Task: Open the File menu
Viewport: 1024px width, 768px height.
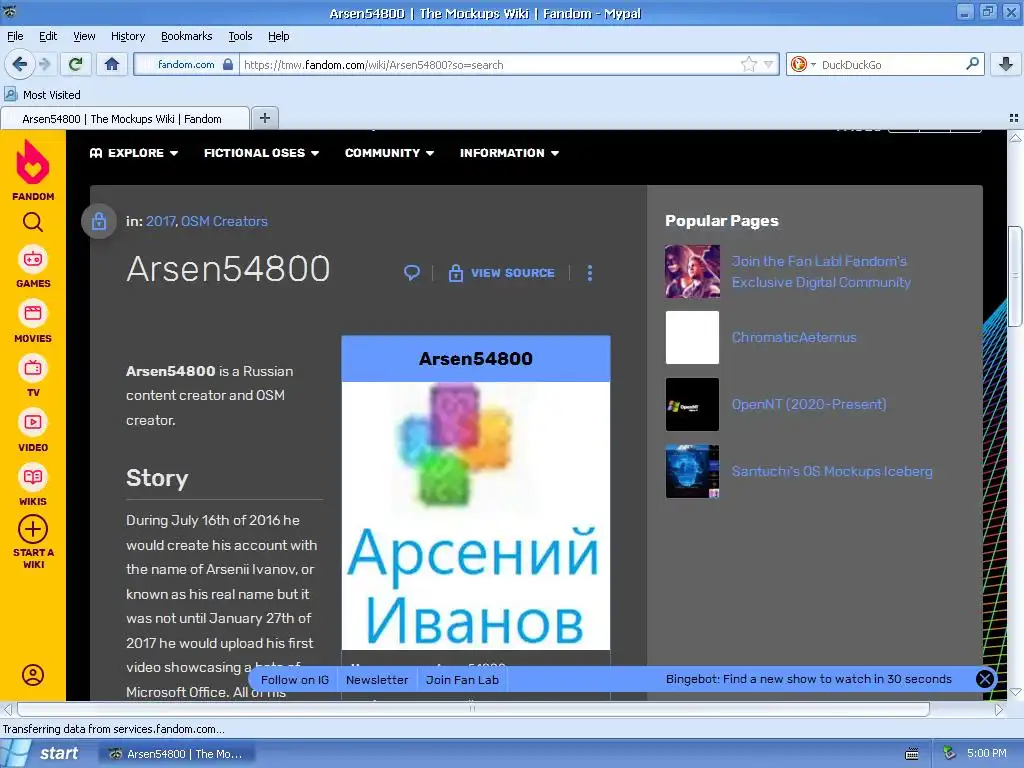Action: click(15, 36)
